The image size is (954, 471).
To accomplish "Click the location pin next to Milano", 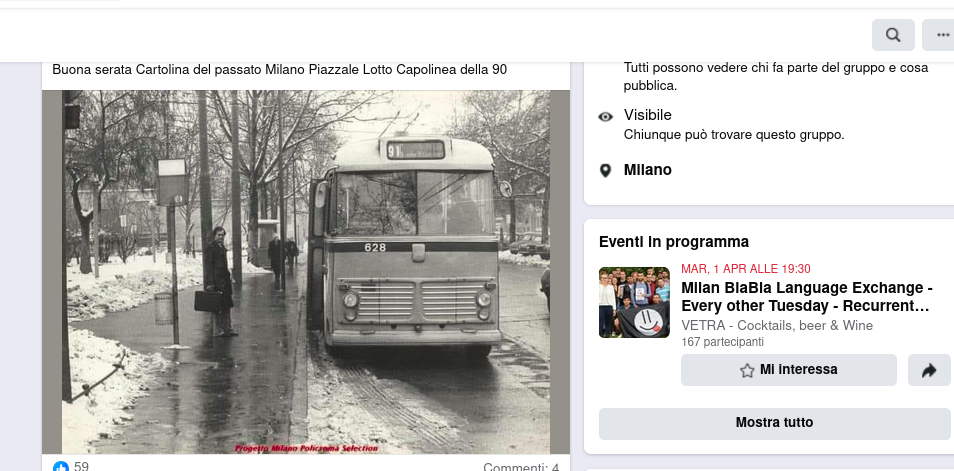I will [605, 170].
